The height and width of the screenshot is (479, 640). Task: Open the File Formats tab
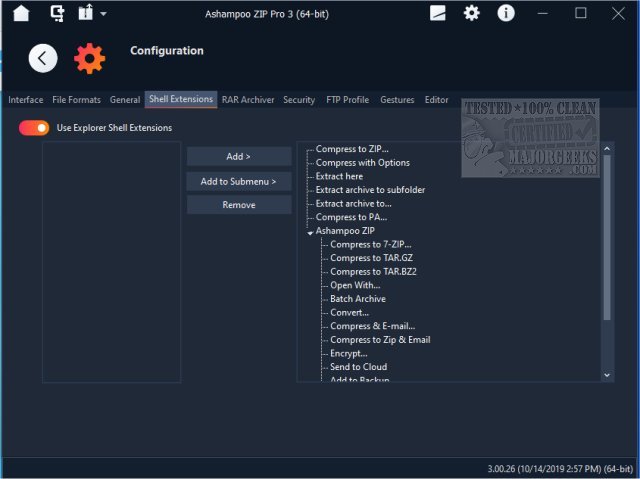click(76, 100)
